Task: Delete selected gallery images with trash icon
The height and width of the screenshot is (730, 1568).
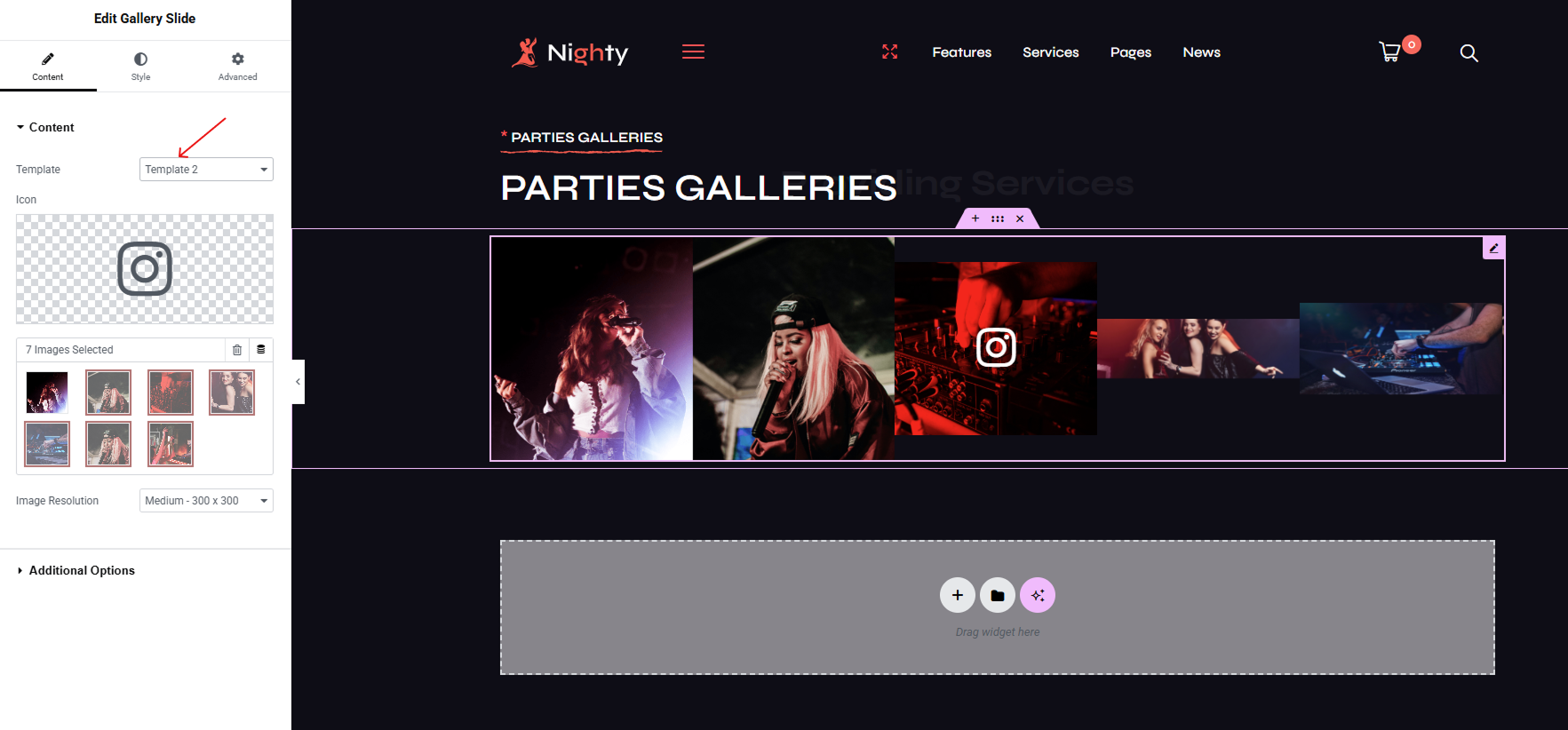Action: 237,350
